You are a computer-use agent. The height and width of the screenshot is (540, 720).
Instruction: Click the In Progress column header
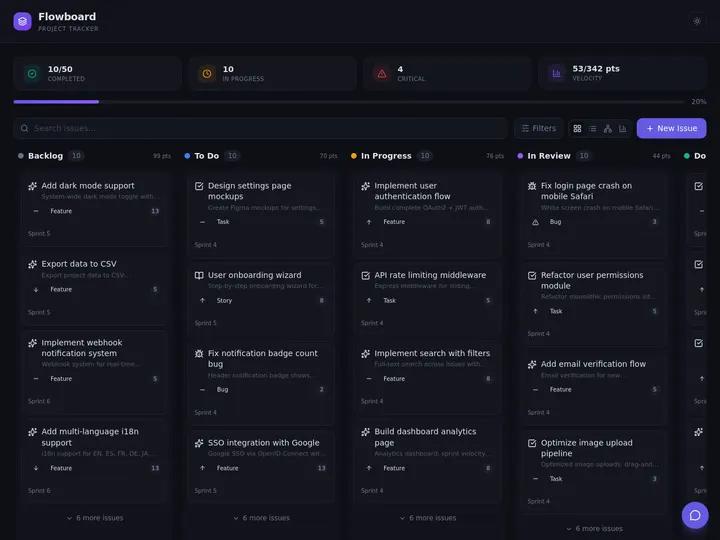pos(386,156)
